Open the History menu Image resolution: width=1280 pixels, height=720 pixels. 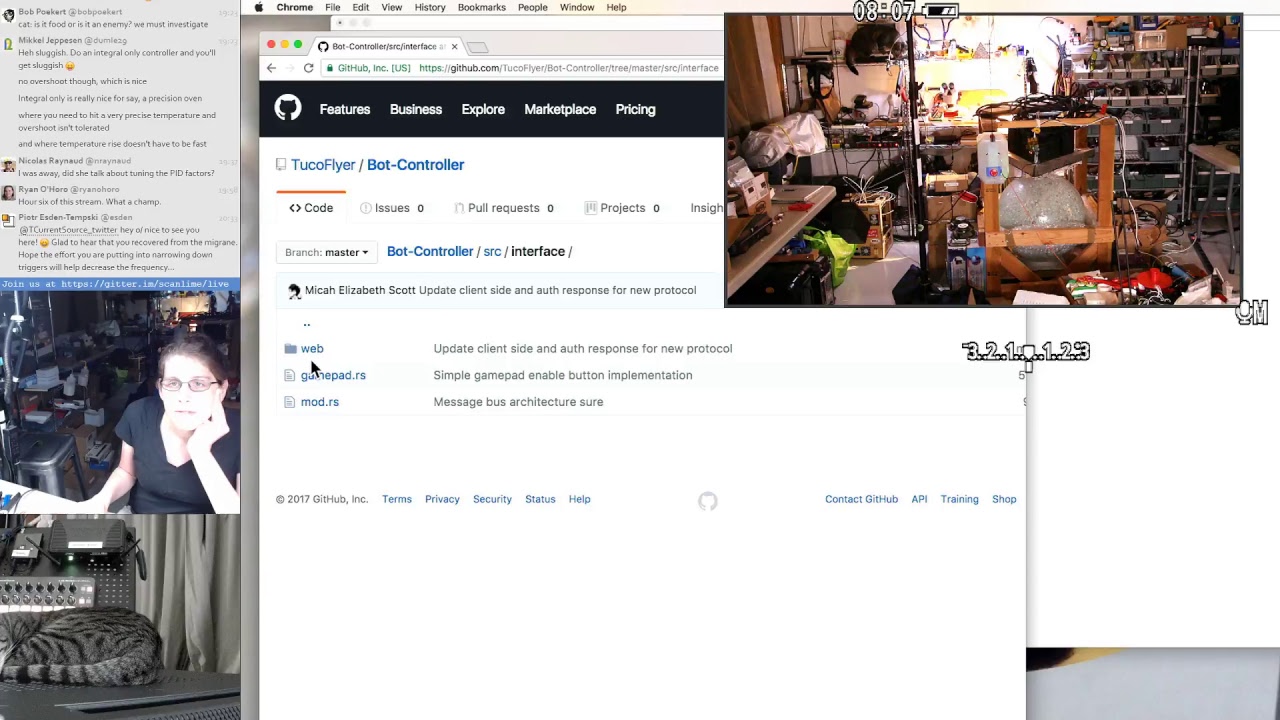[x=430, y=7]
